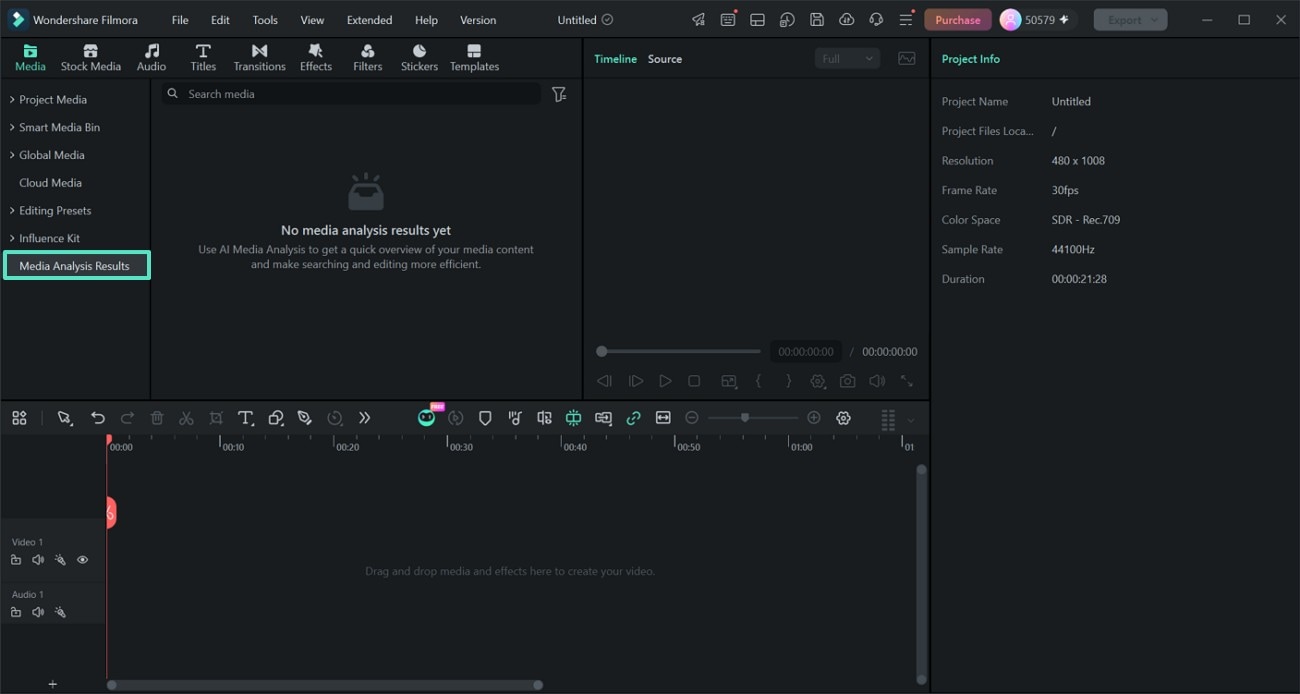1300x694 pixels.
Task: Open timeline settings gear
Action: click(x=843, y=418)
